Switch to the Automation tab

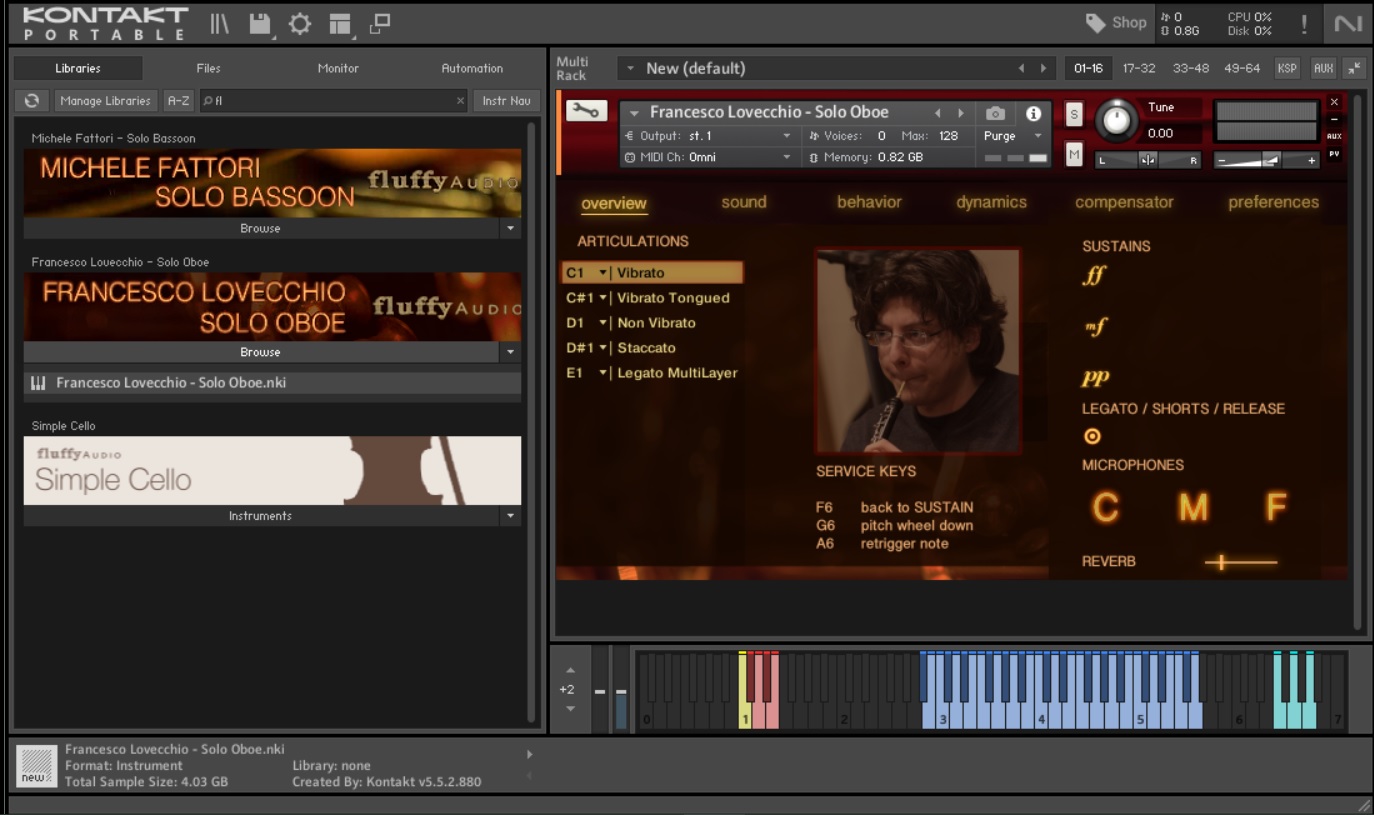point(472,68)
